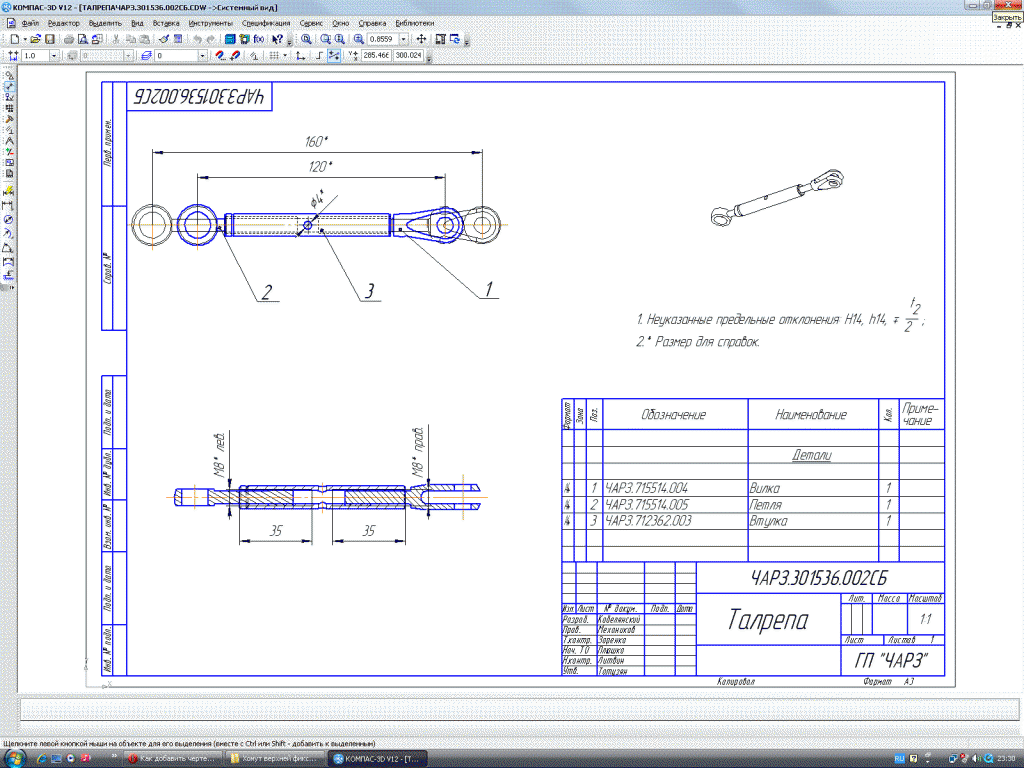Toggle the grid display button
1024x768 pixels.
click(274, 56)
